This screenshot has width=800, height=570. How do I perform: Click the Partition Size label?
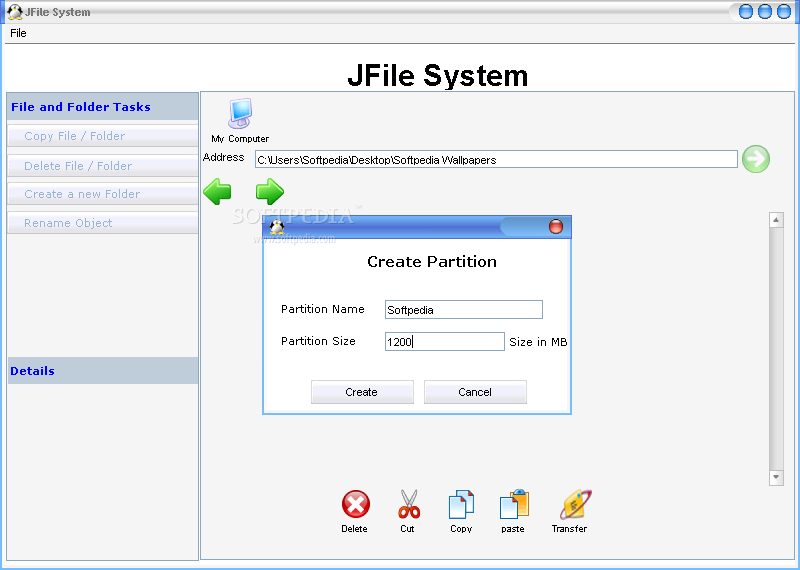[x=318, y=341]
